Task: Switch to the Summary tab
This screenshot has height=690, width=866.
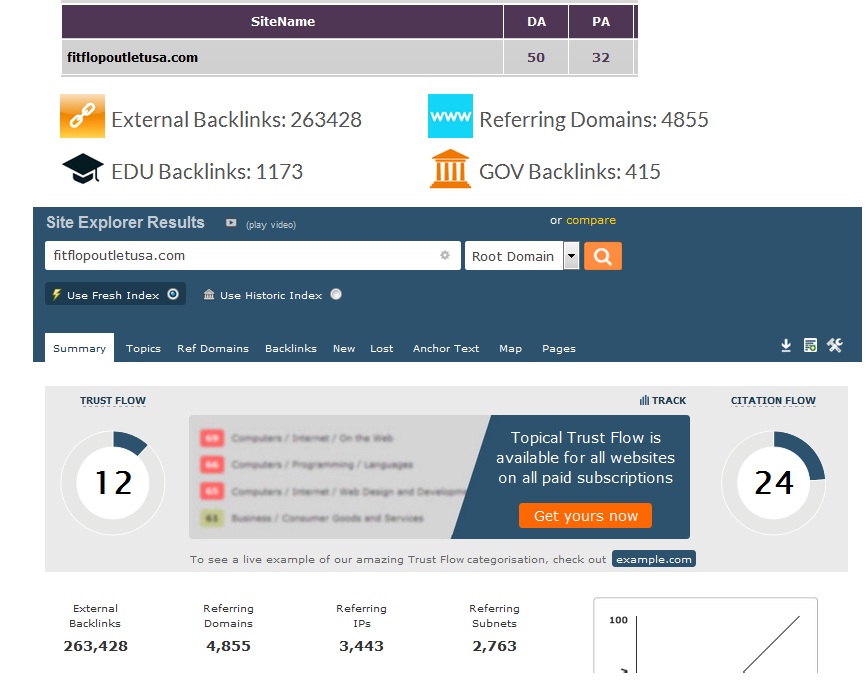Action: point(80,348)
